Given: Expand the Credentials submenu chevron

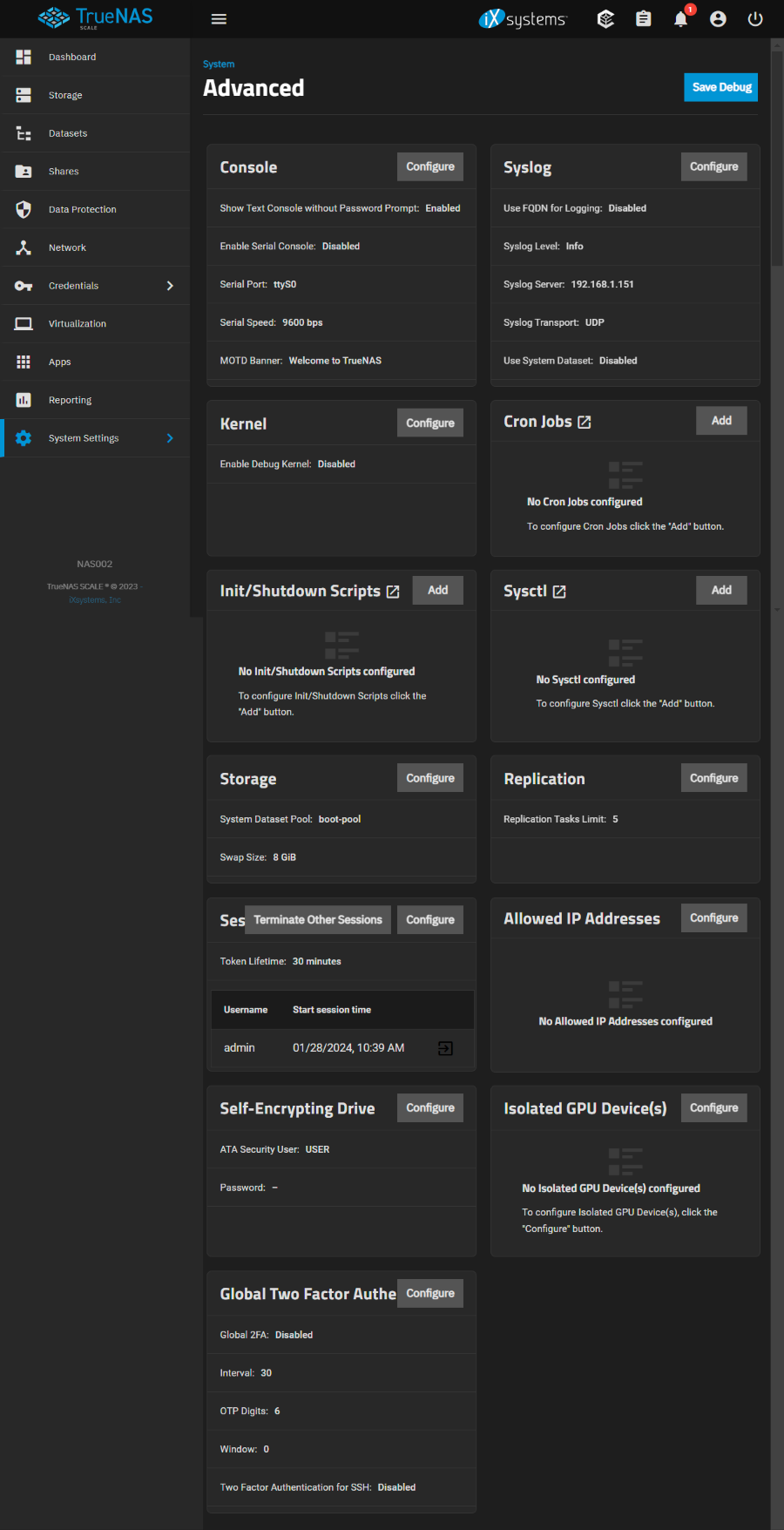Looking at the screenshot, I should pyautogui.click(x=170, y=286).
